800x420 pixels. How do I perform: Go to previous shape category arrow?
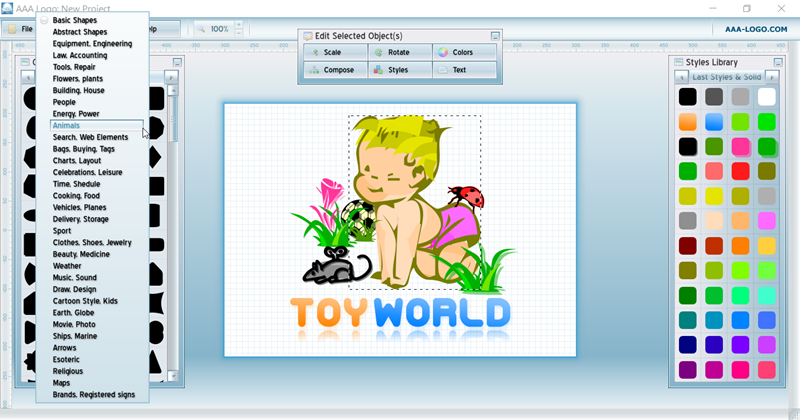tap(28, 78)
